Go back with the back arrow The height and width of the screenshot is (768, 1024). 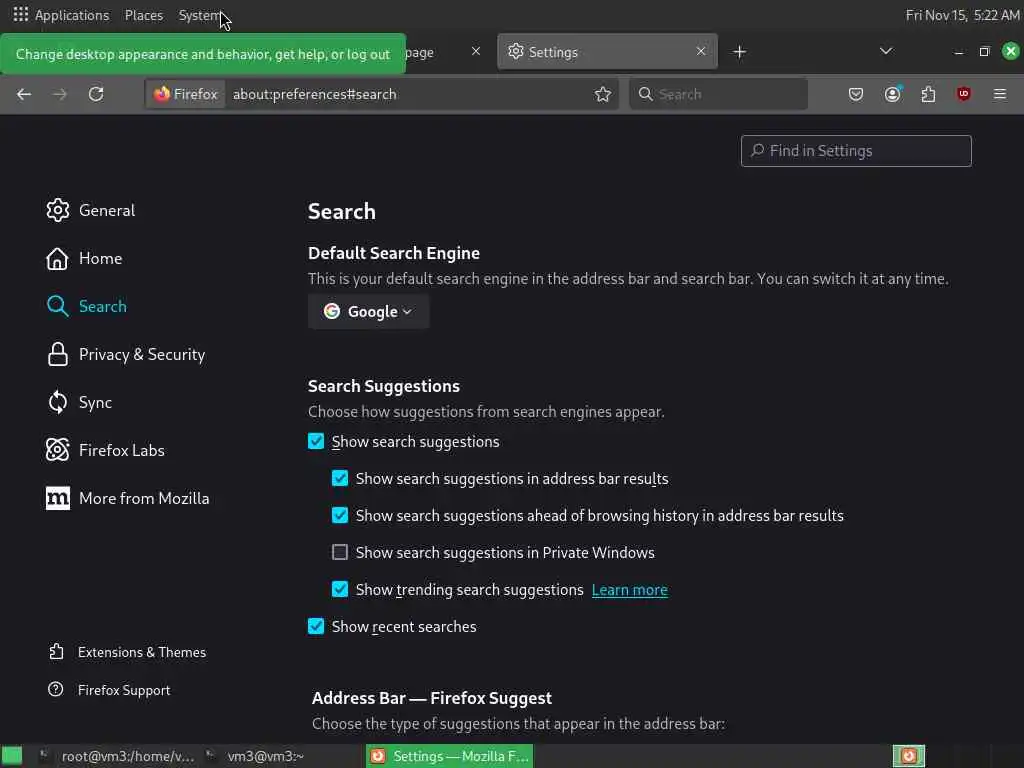(x=24, y=94)
